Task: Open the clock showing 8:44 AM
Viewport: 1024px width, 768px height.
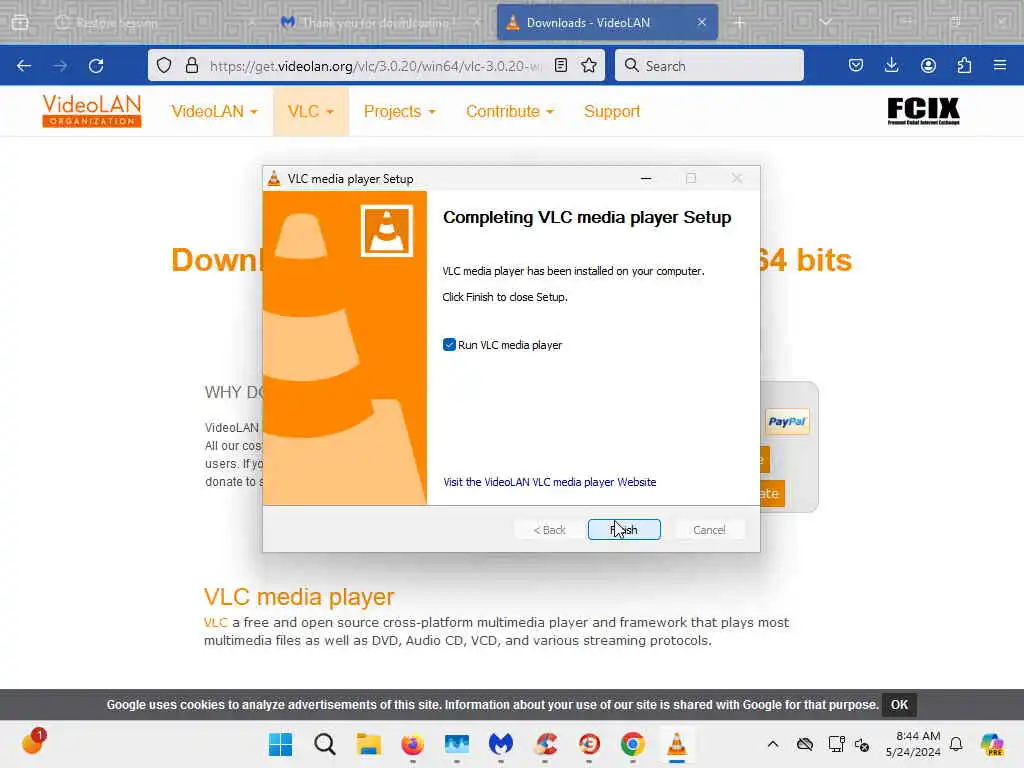Action: tap(913, 744)
